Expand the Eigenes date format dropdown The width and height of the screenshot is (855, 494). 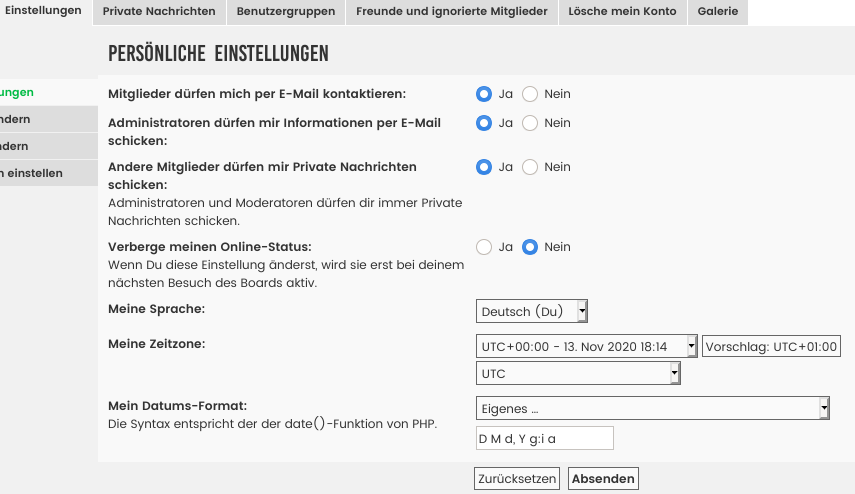click(652, 408)
